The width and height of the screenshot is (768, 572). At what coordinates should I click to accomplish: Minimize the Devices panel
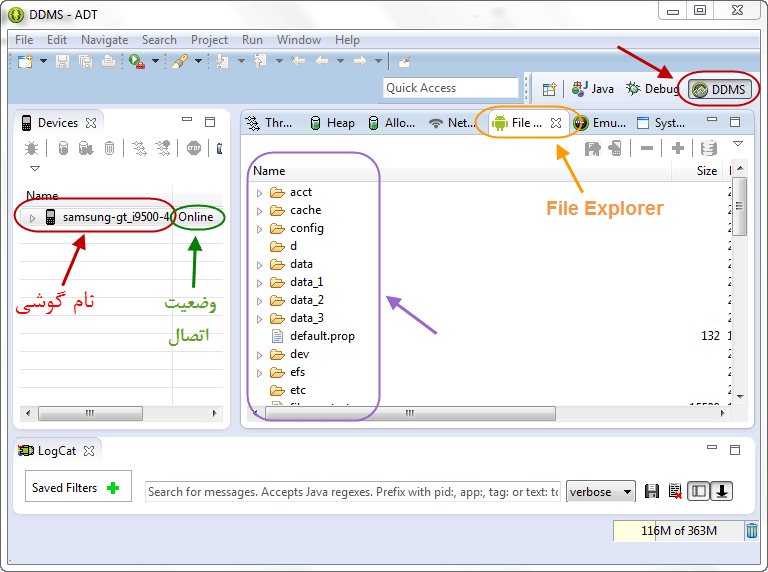[x=187, y=119]
